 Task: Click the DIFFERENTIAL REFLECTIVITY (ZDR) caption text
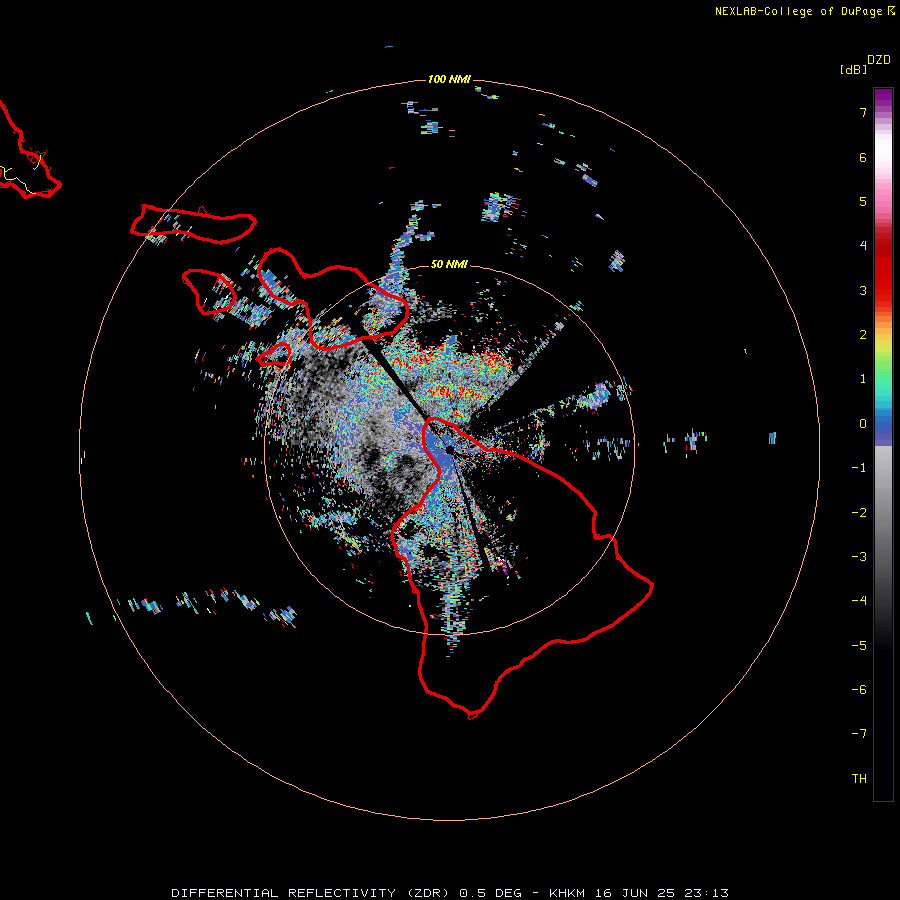[x=312, y=893]
